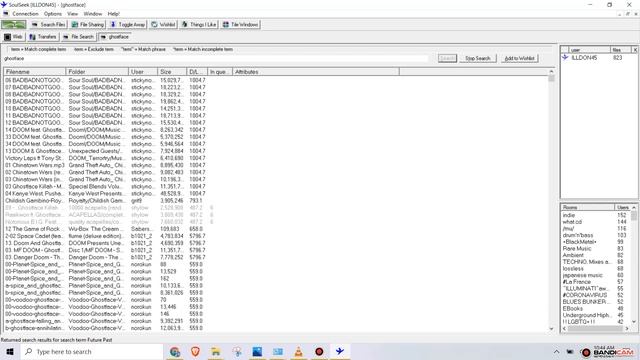Image resolution: width=640 pixels, height=360 pixels.
Task: Open the Search Files toolbar button
Action: click(x=48, y=24)
